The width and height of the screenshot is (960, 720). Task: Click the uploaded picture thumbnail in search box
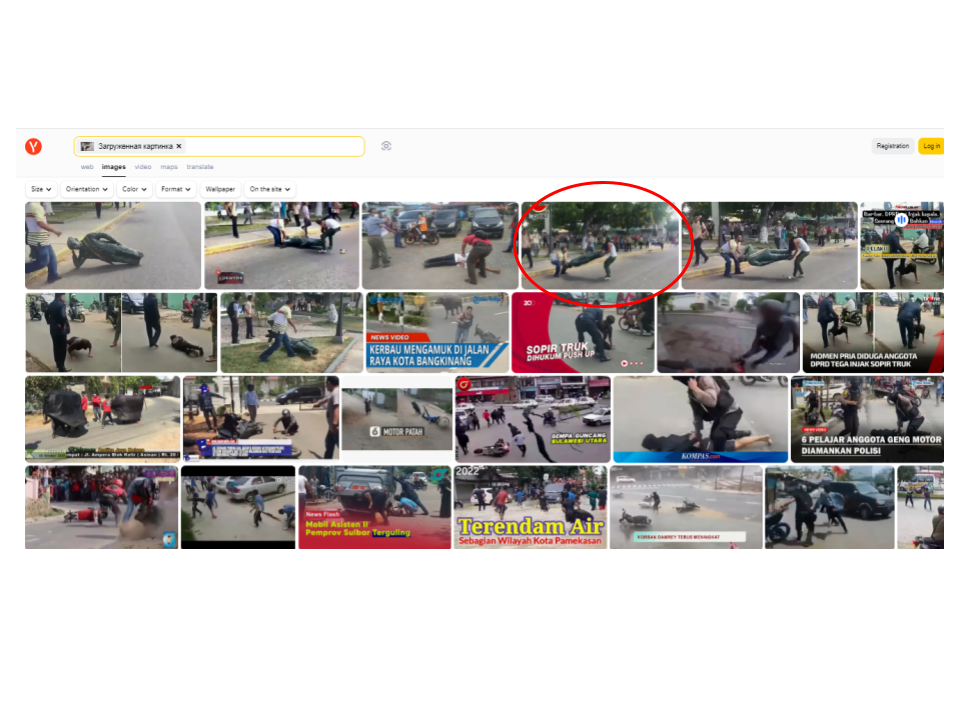click(x=87, y=146)
